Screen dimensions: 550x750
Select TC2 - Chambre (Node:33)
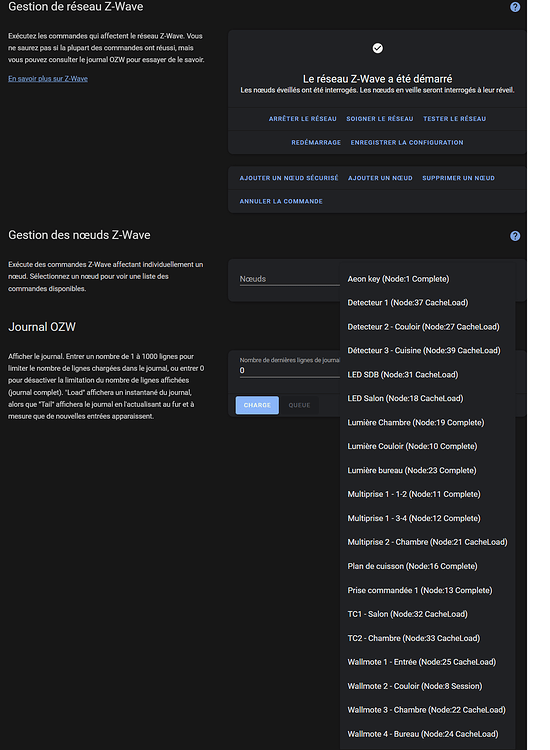tap(428, 638)
